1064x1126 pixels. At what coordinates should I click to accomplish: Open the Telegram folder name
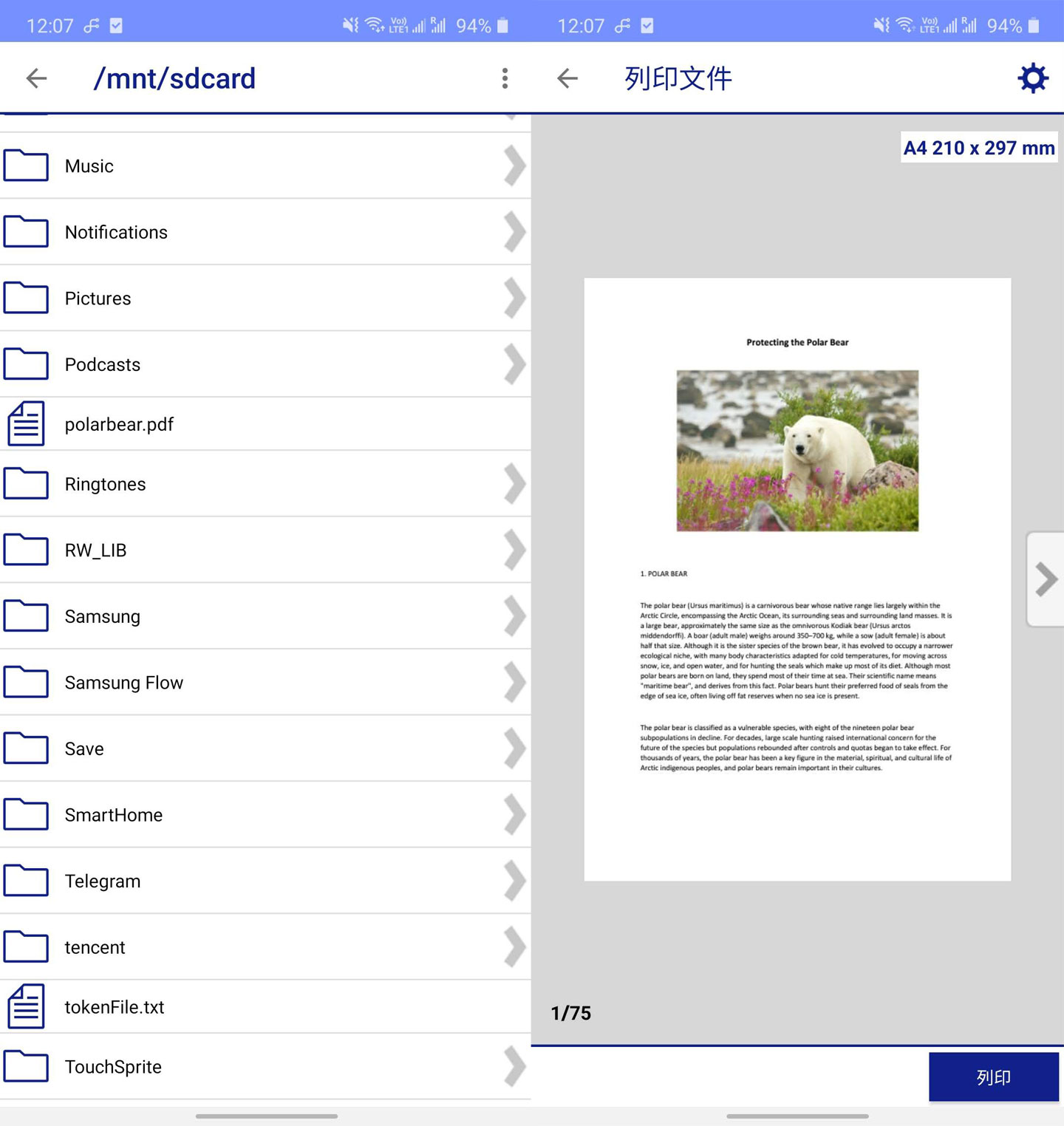pos(103,881)
